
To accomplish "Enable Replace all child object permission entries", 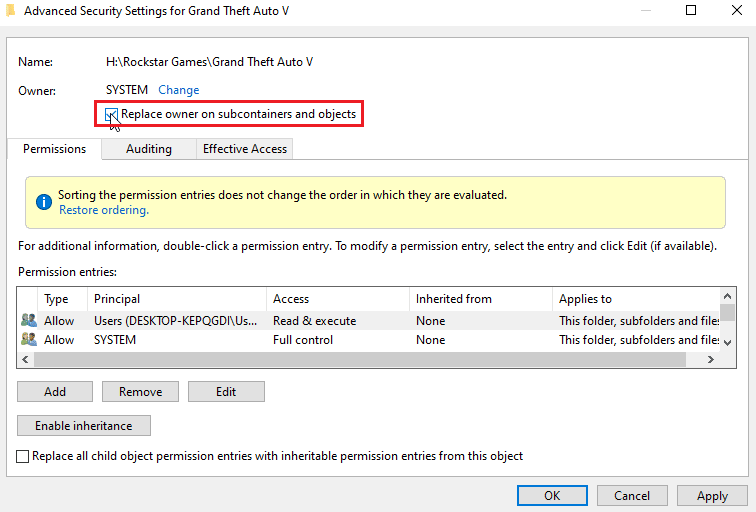I will point(24,456).
